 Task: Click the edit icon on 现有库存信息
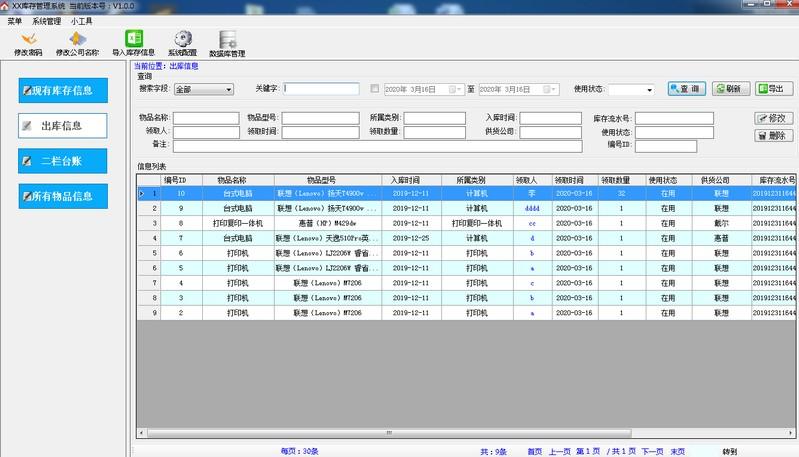pyautogui.click(x=27, y=91)
